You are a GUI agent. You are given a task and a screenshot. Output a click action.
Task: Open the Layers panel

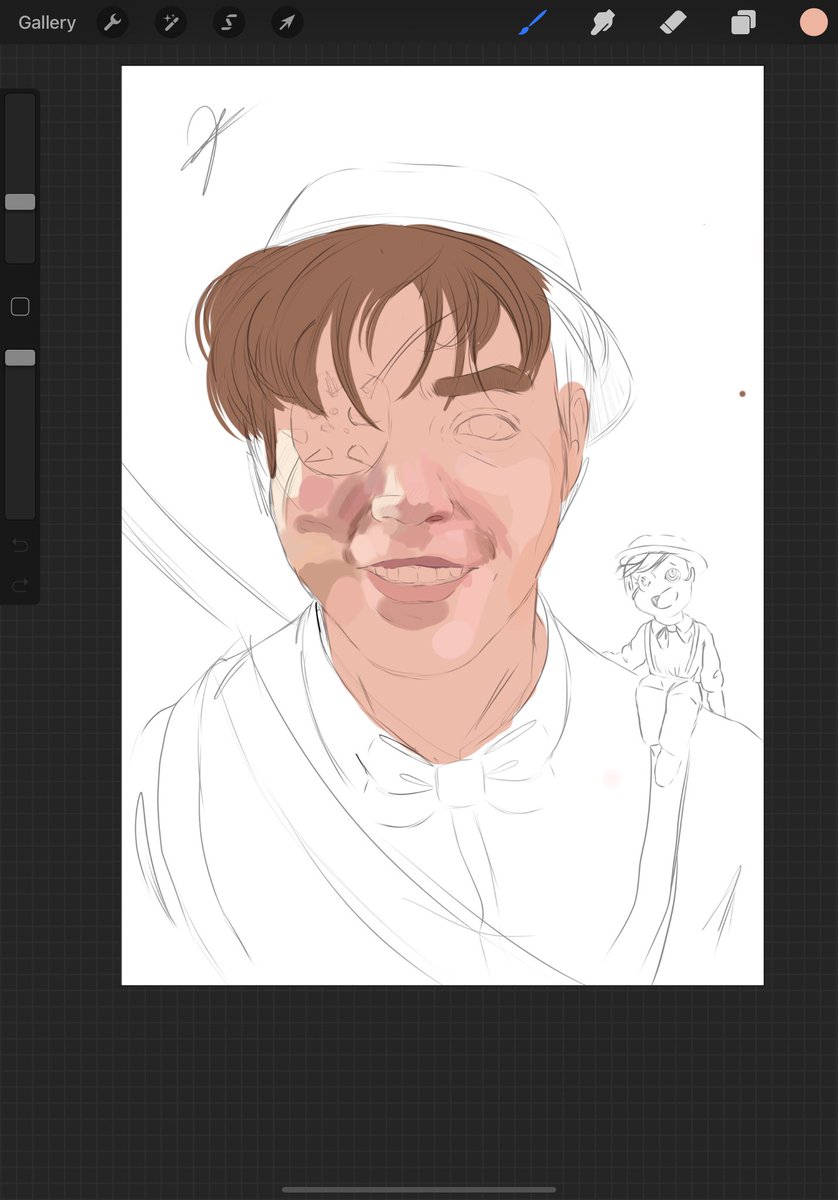(x=743, y=22)
